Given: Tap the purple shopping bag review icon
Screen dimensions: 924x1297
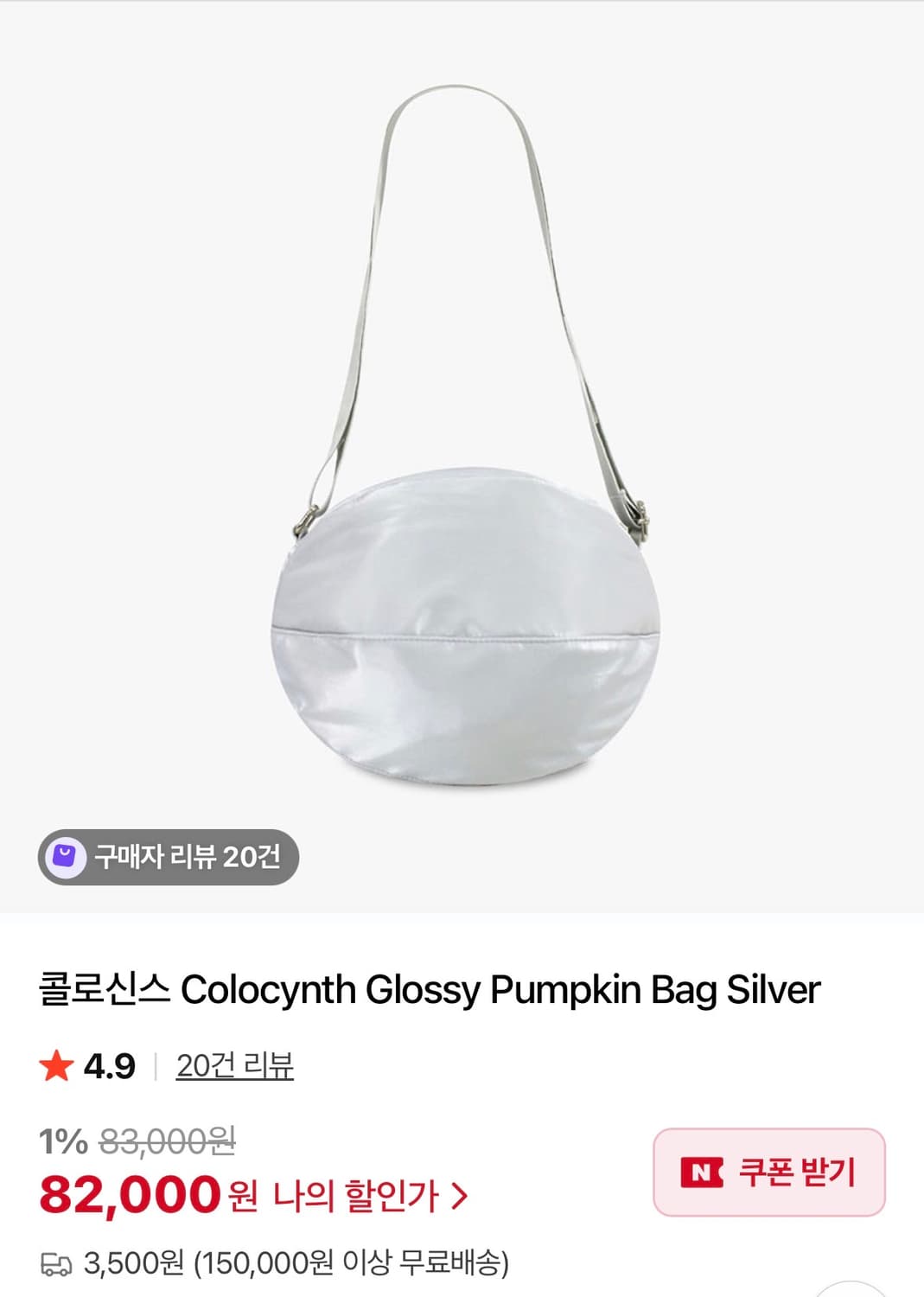Looking at the screenshot, I should [65, 857].
